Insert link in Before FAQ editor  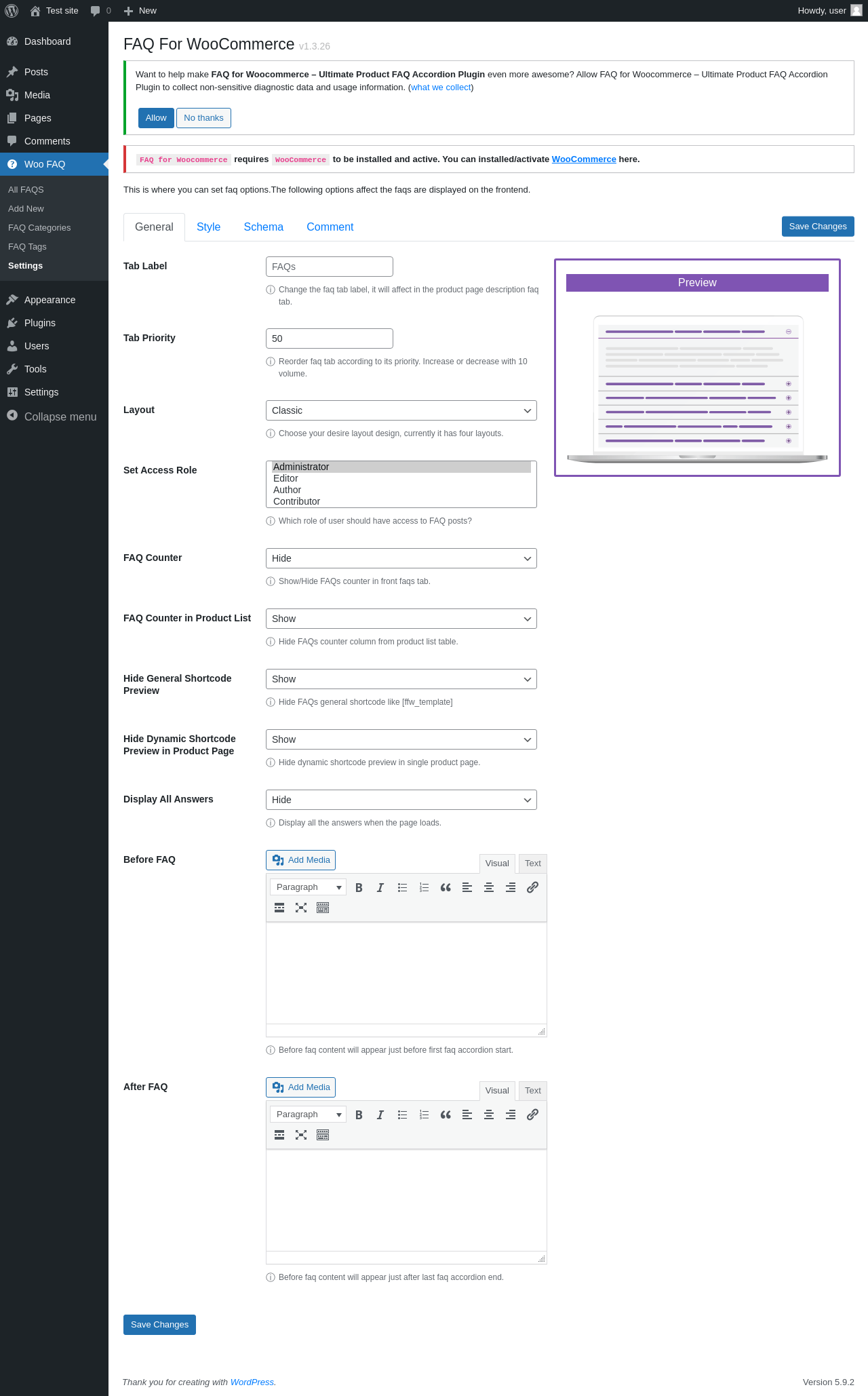(532, 887)
